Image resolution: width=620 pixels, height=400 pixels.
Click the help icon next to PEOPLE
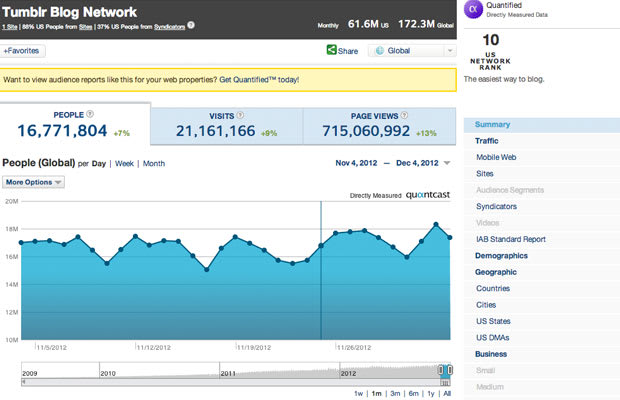(x=90, y=114)
